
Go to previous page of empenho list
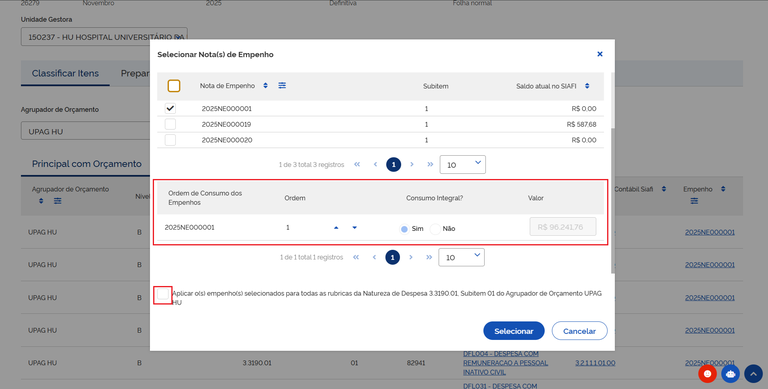click(375, 165)
